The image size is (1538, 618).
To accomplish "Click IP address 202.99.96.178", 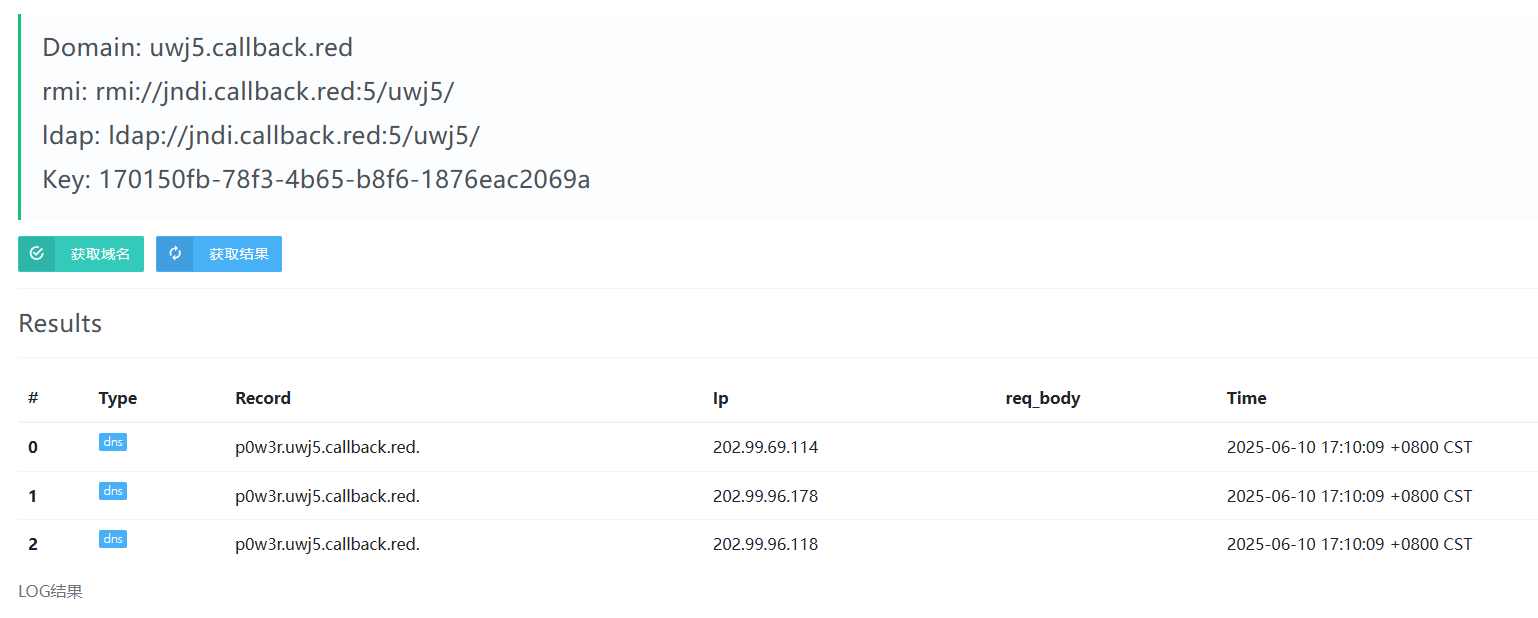I will coord(765,496).
